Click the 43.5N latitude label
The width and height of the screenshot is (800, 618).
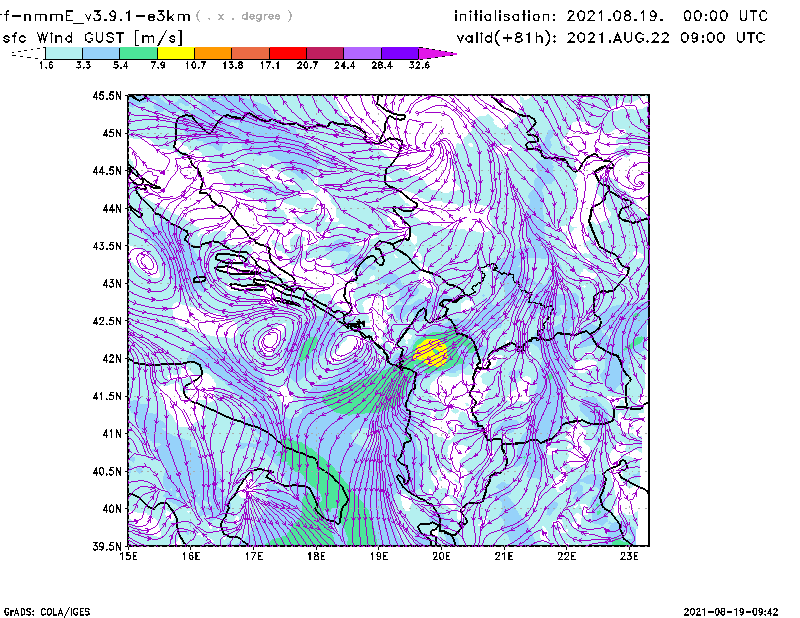[x=107, y=246]
